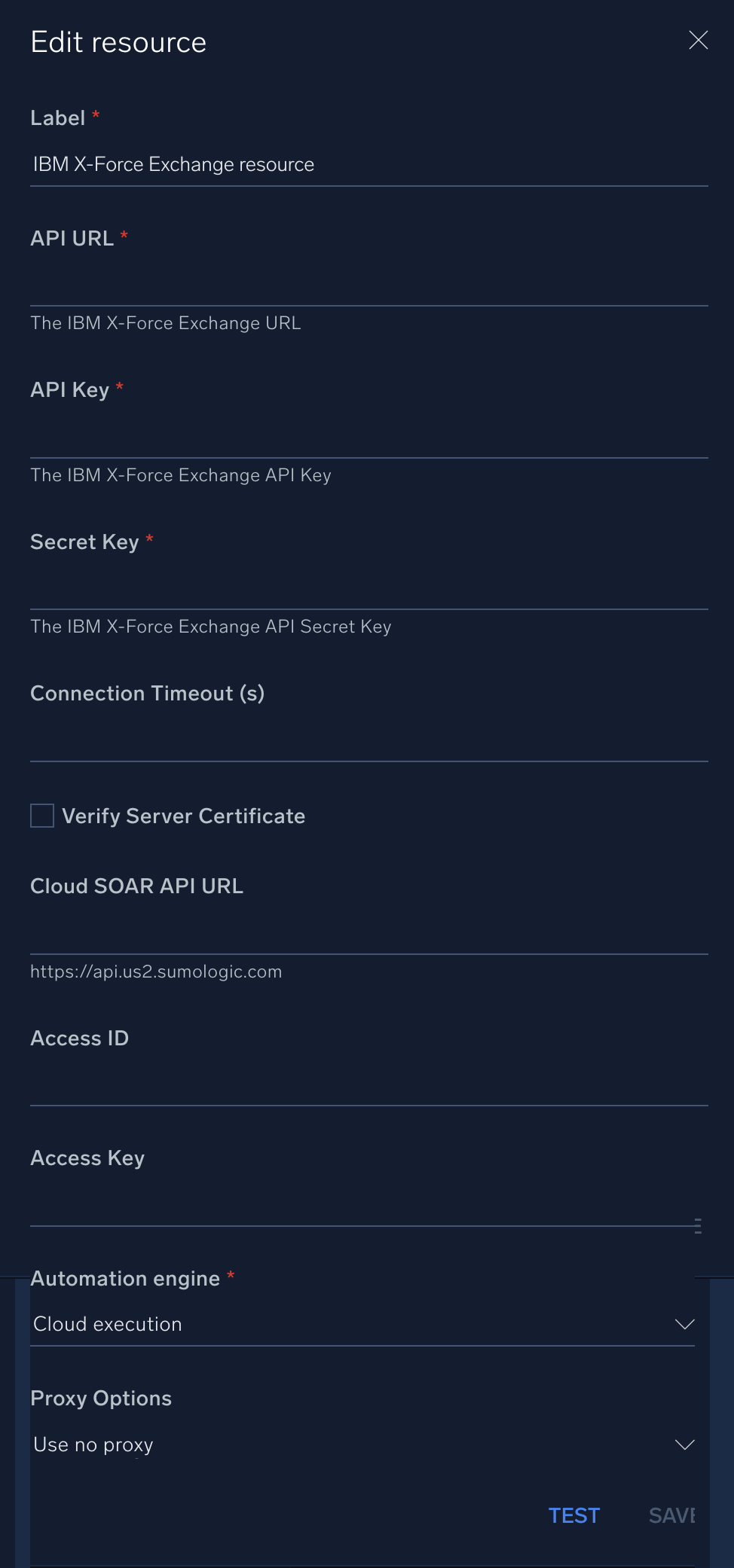This screenshot has width=734, height=1568.
Task: Click the red asterisk beside API URL
Action: click(x=124, y=236)
